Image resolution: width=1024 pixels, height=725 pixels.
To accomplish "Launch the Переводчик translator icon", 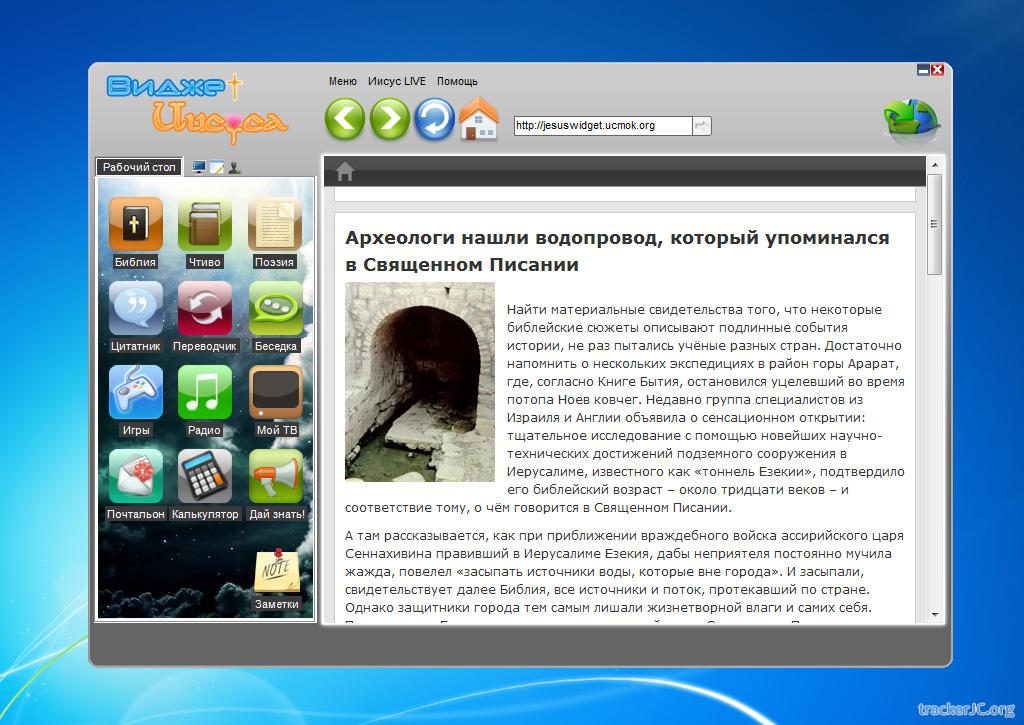I will tap(204, 308).
